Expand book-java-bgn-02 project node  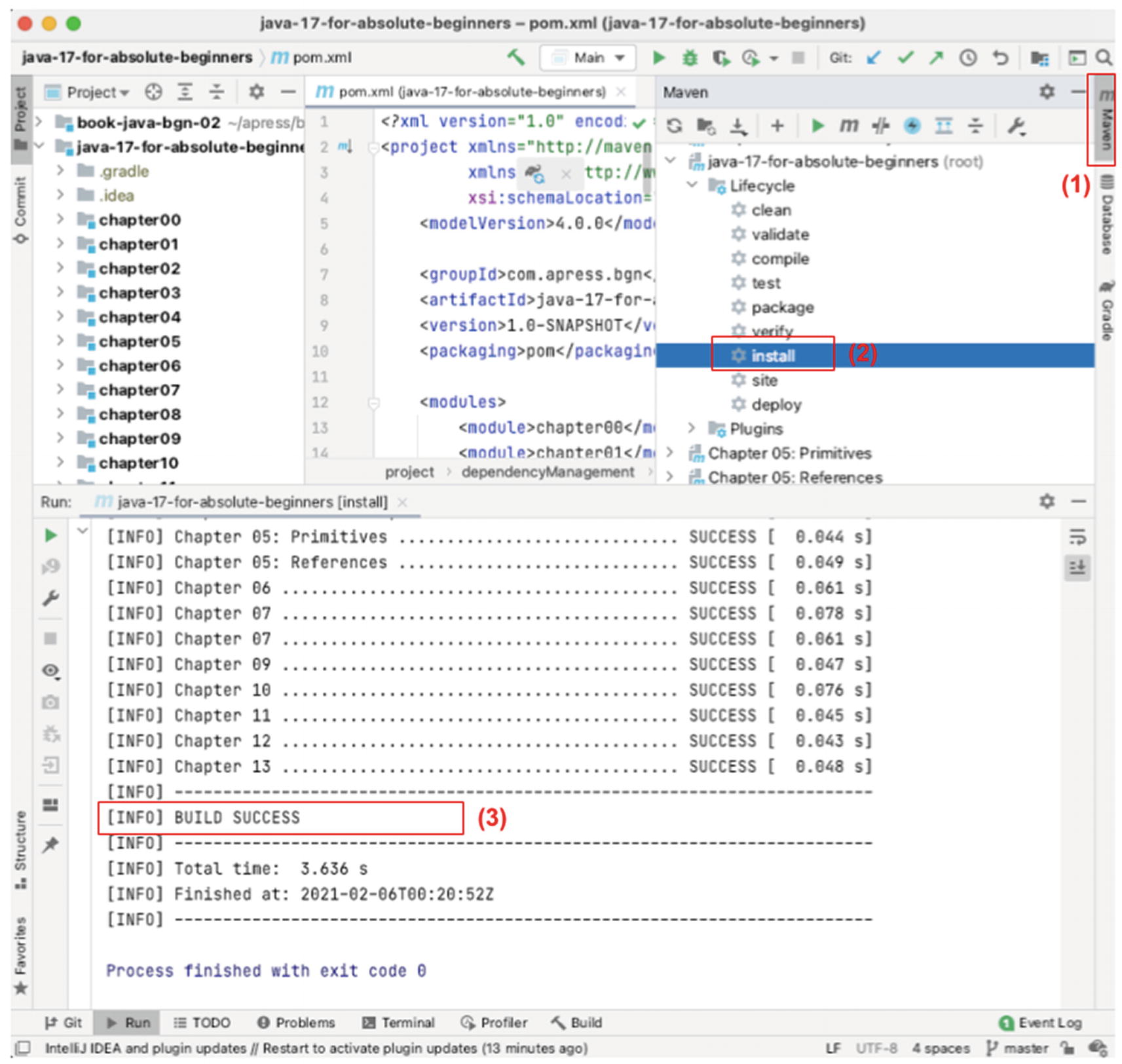(39, 122)
